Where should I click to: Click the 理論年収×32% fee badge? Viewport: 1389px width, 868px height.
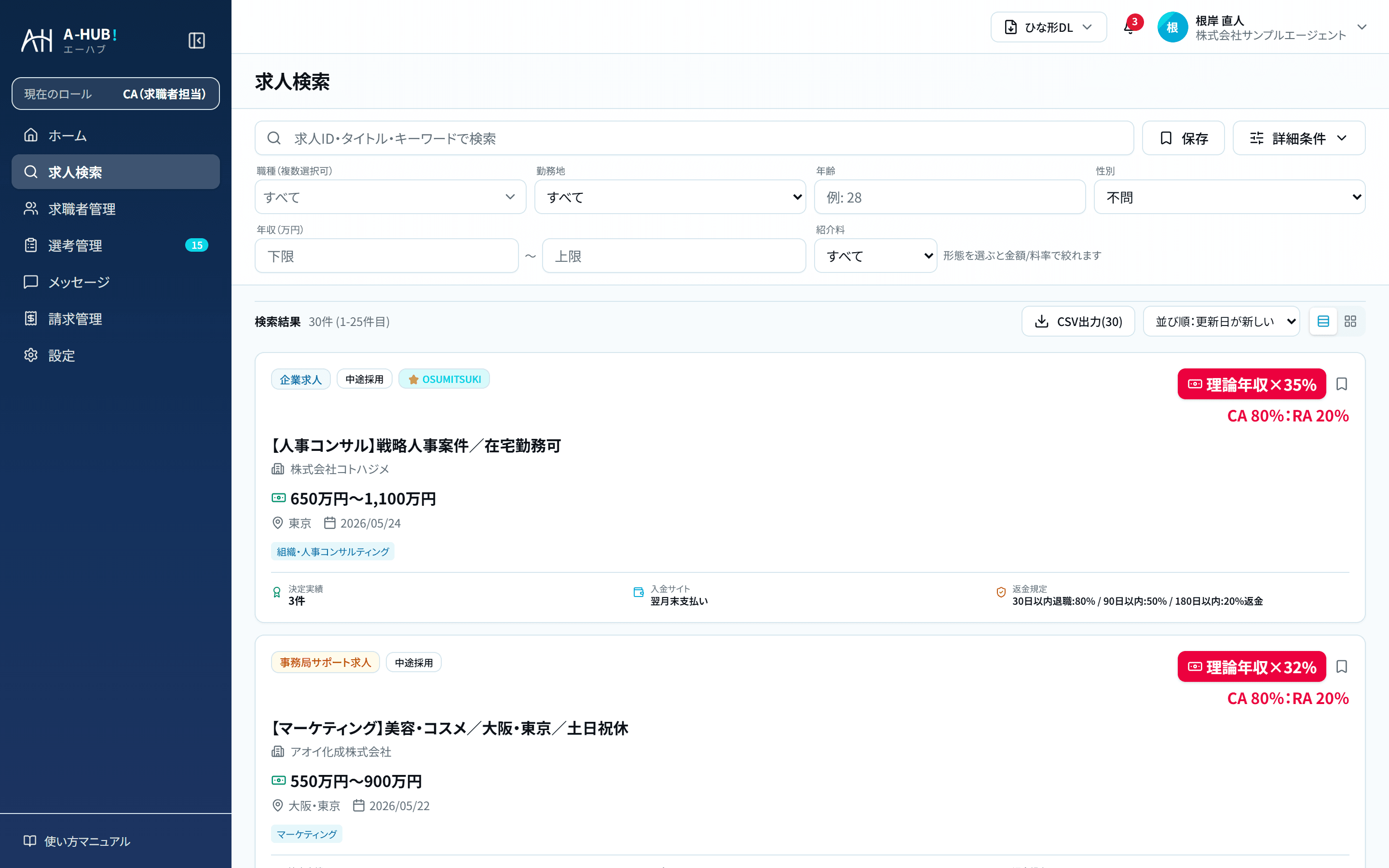[x=1251, y=666]
